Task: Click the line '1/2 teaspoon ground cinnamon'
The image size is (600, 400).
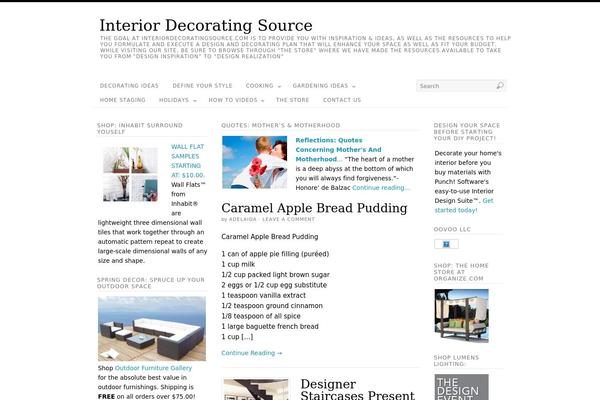Action: point(272,306)
